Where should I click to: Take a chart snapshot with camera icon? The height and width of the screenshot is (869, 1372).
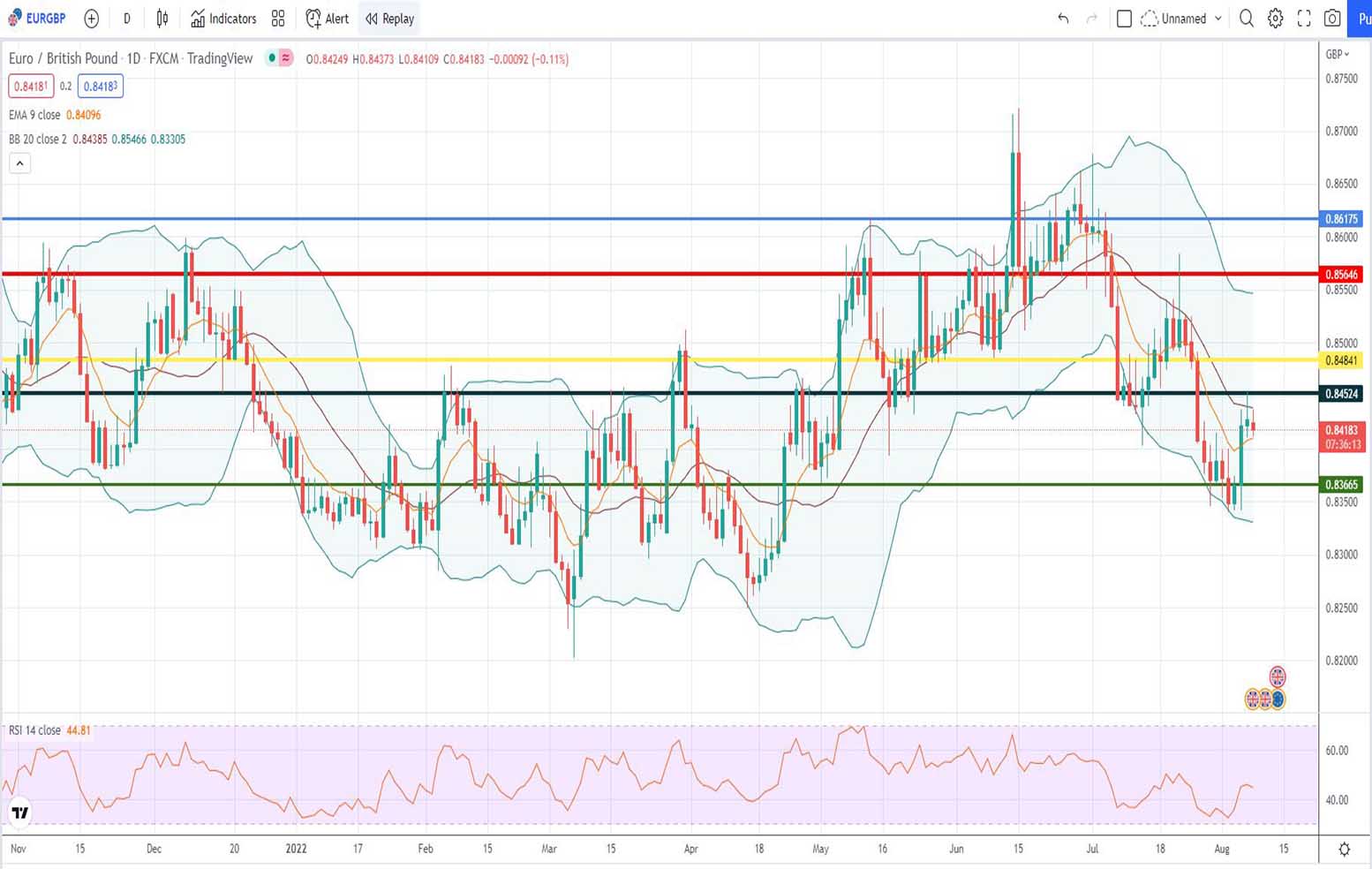pyautogui.click(x=1332, y=19)
